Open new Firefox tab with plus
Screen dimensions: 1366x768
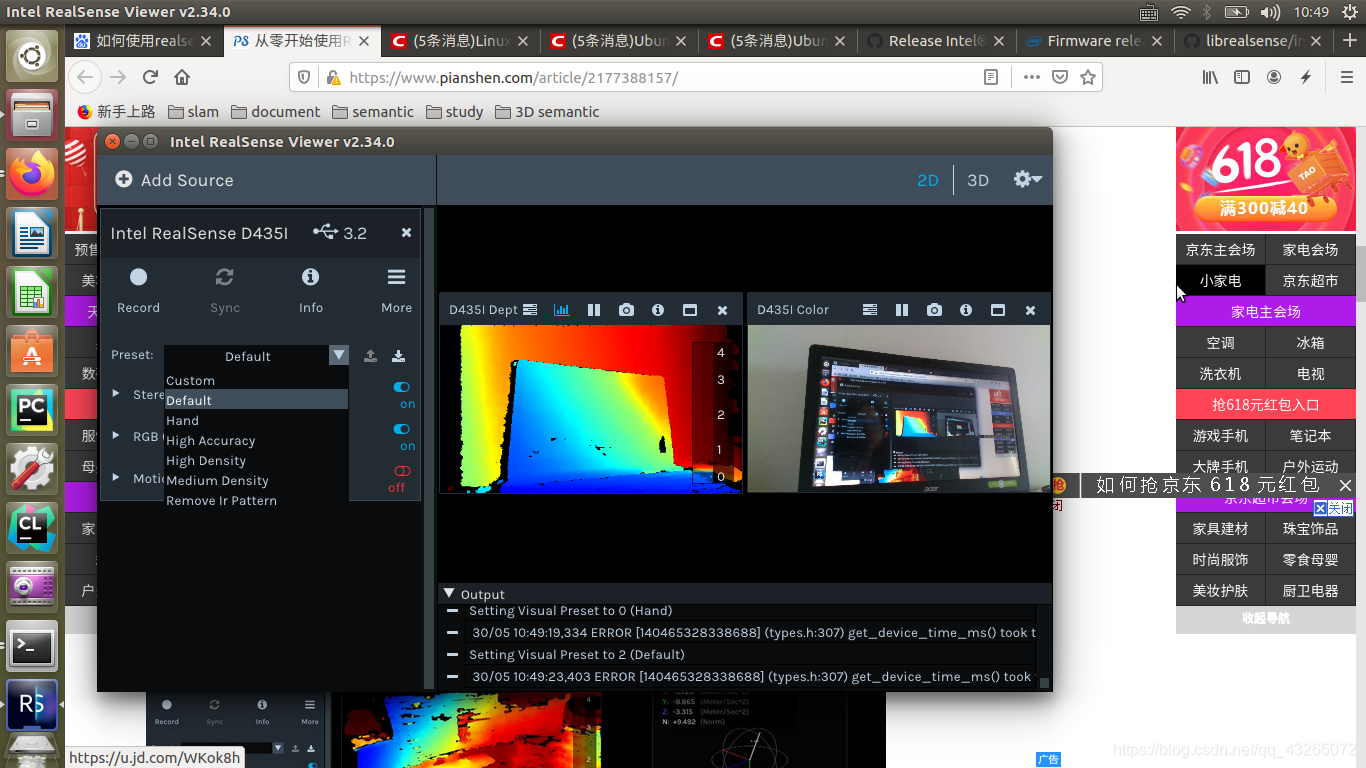click(x=1349, y=41)
